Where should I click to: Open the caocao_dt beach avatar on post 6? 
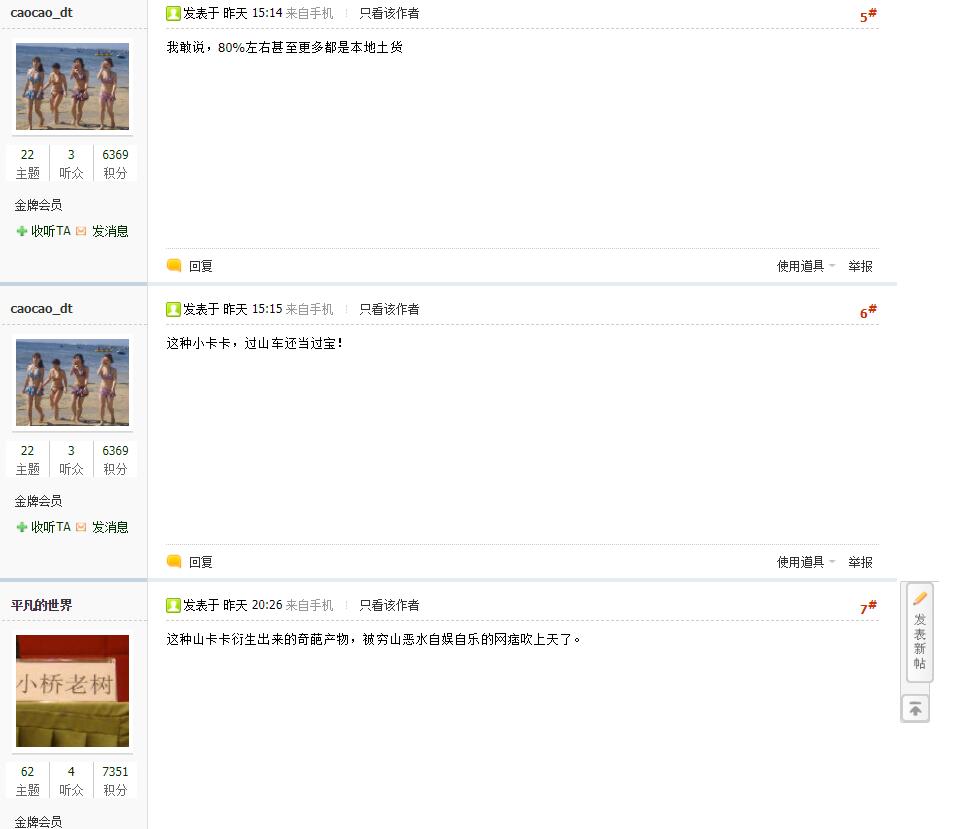tap(72, 382)
